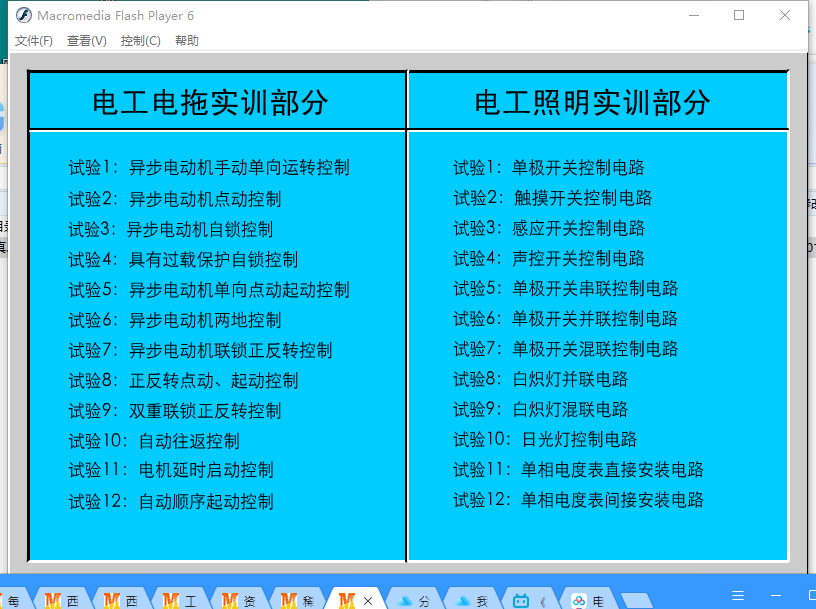This screenshot has height=609, width=816.
Task: Switch to the browser tab labeled 电
Action: [x=588, y=600]
